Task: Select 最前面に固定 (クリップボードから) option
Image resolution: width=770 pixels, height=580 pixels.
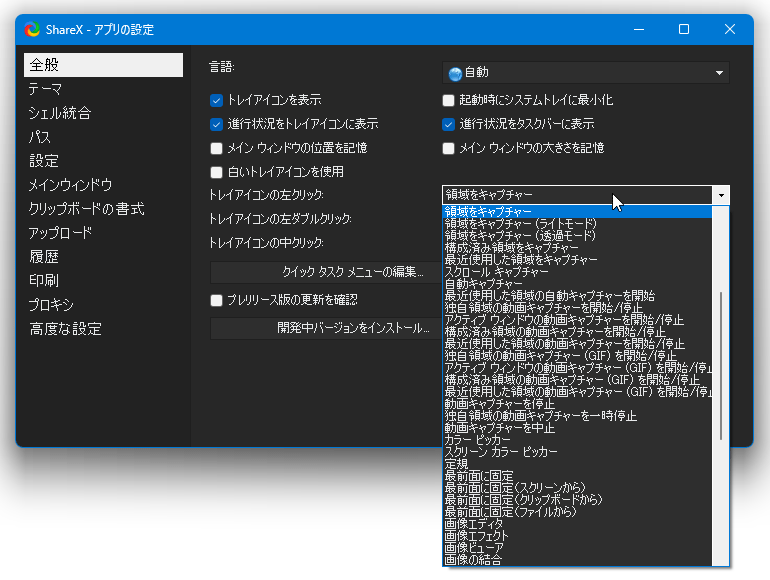Action: [x=577, y=500]
